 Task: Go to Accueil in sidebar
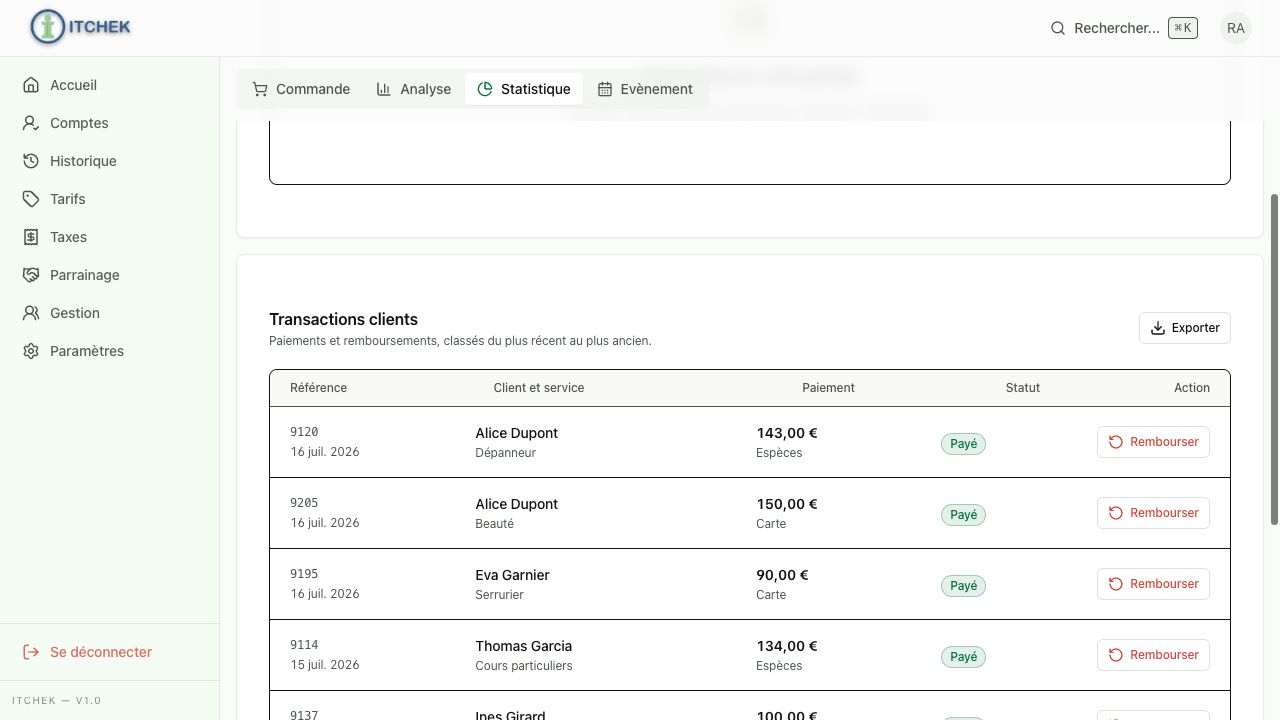[110, 85]
